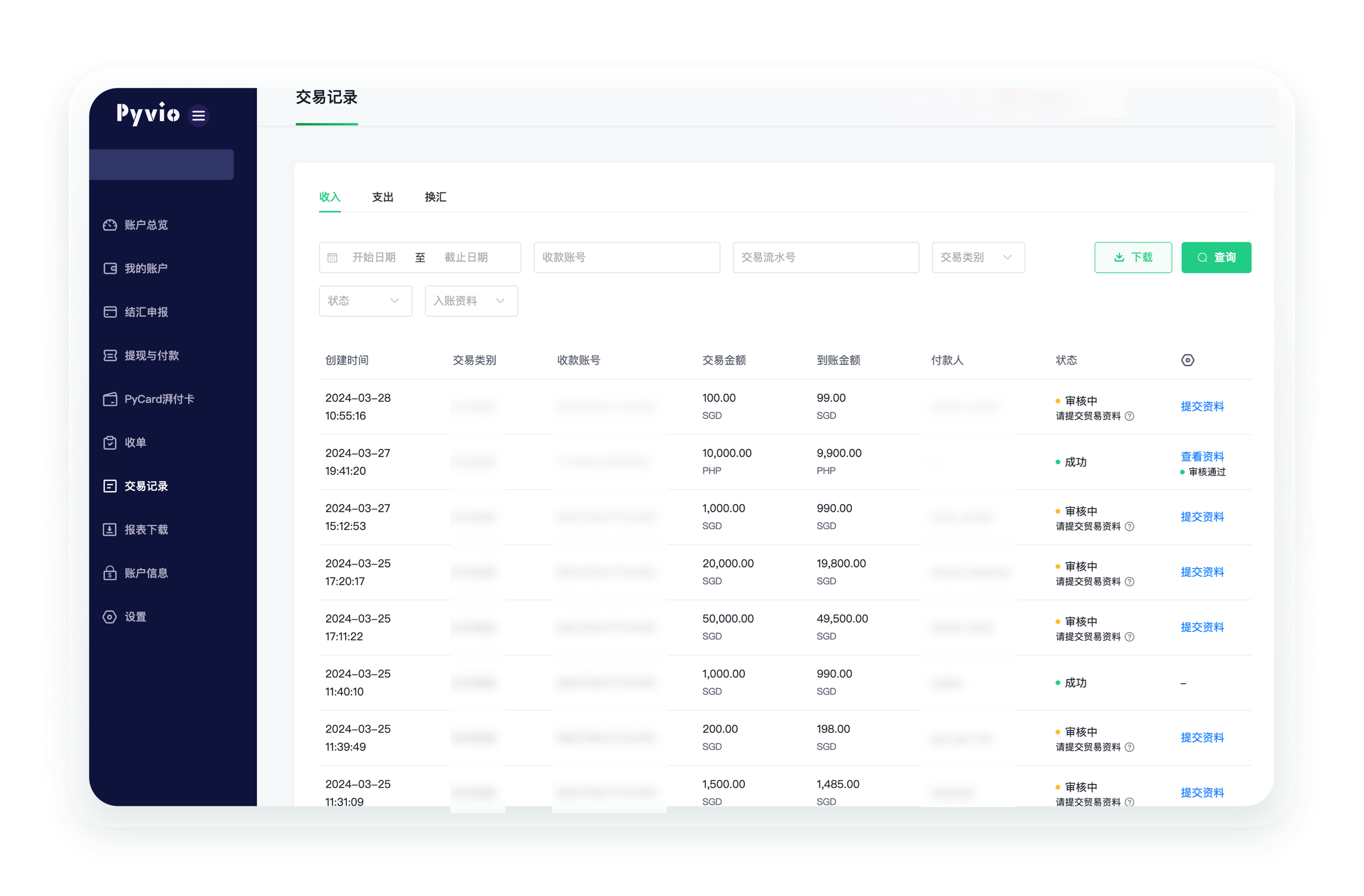Click the 收款账号 input field
This screenshot has height=896, width=1364.
(x=627, y=258)
